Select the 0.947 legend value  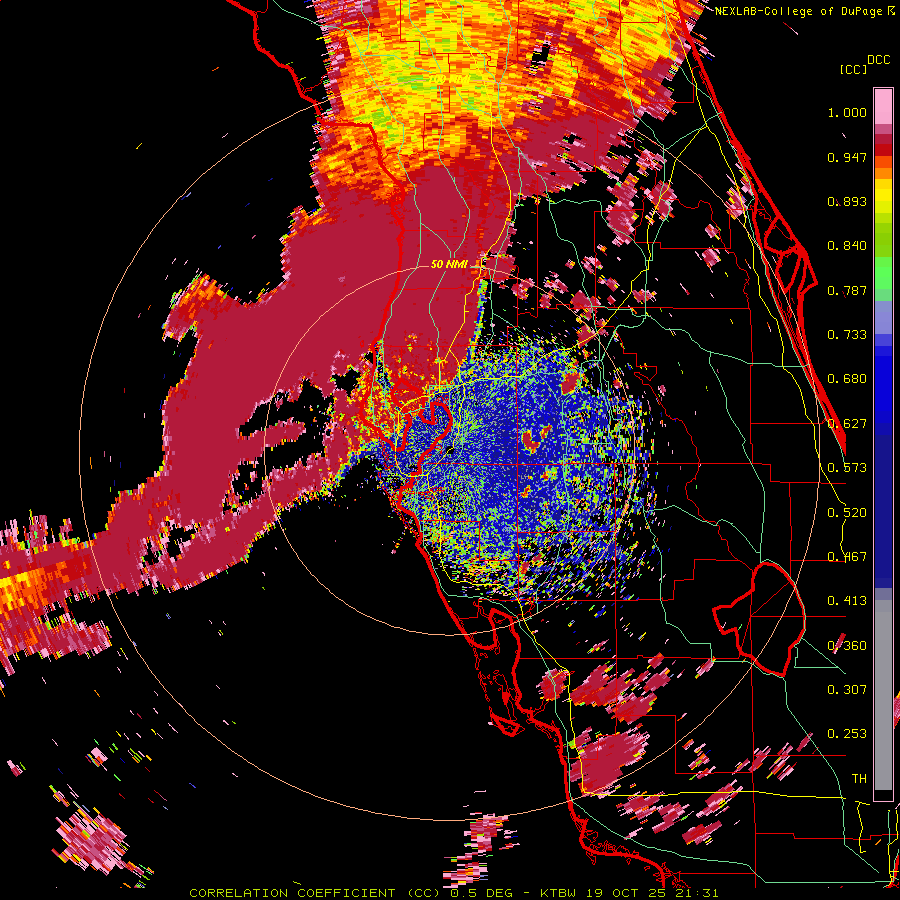click(x=847, y=157)
